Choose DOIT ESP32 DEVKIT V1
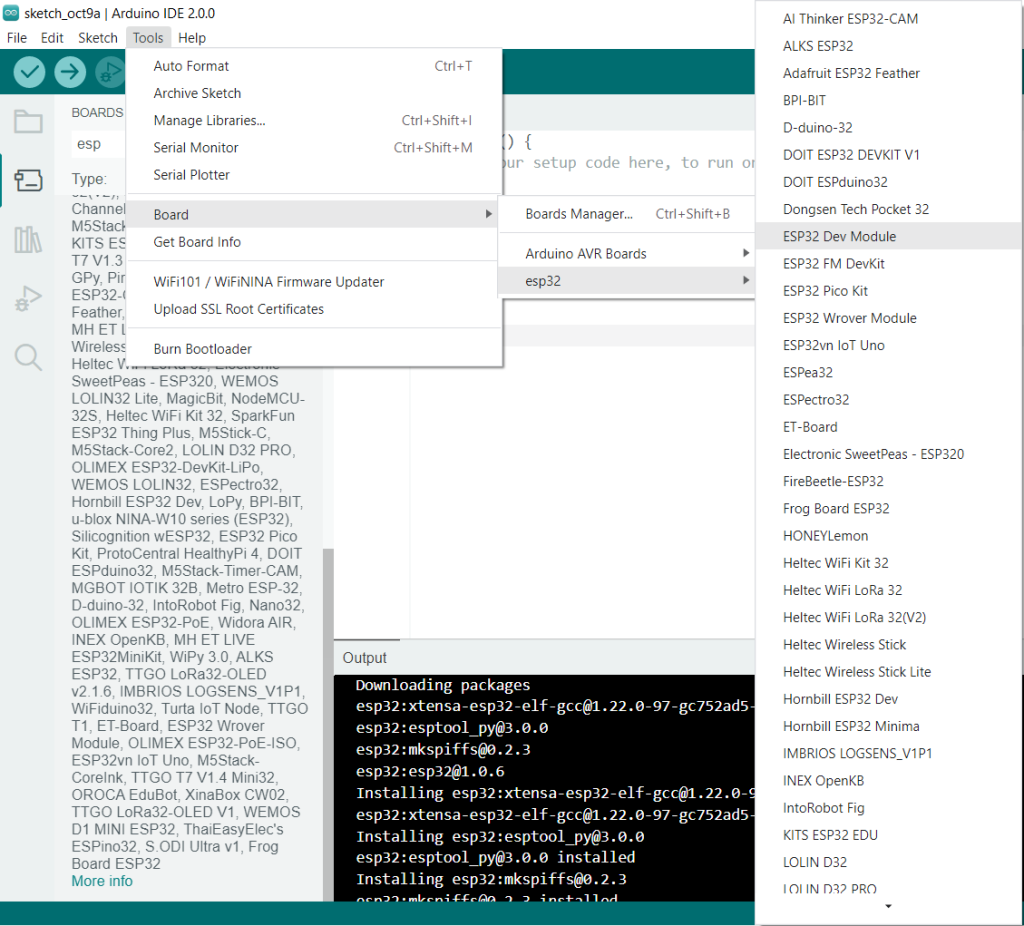 point(888,155)
